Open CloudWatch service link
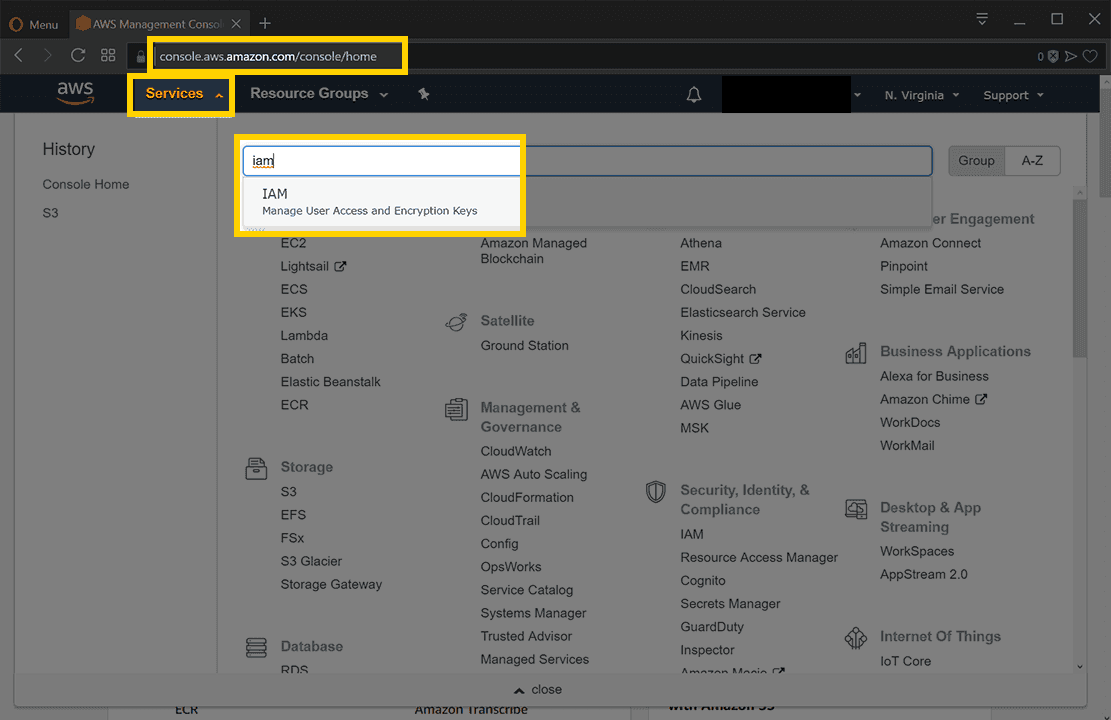Image resolution: width=1111 pixels, height=720 pixels. [x=515, y=451]
